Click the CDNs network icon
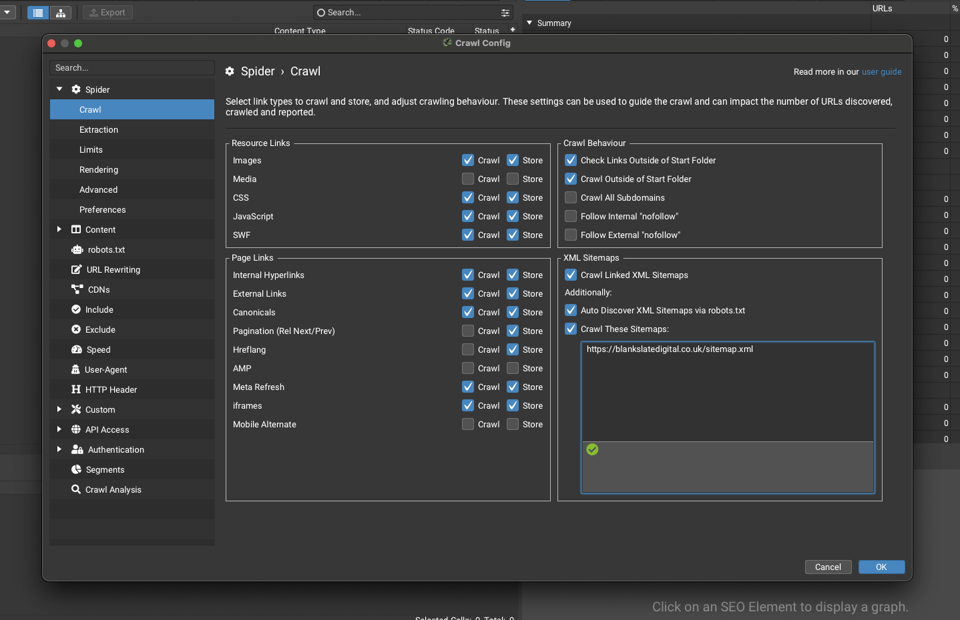The height and width of the screenshot is (620, 960). [77, 289]
